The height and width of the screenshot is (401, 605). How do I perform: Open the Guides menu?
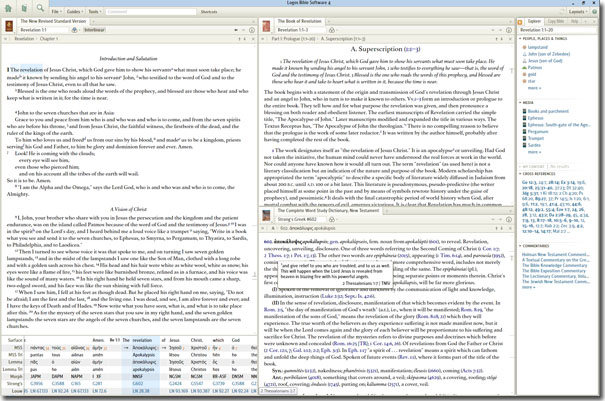click(x=74, y=12)
